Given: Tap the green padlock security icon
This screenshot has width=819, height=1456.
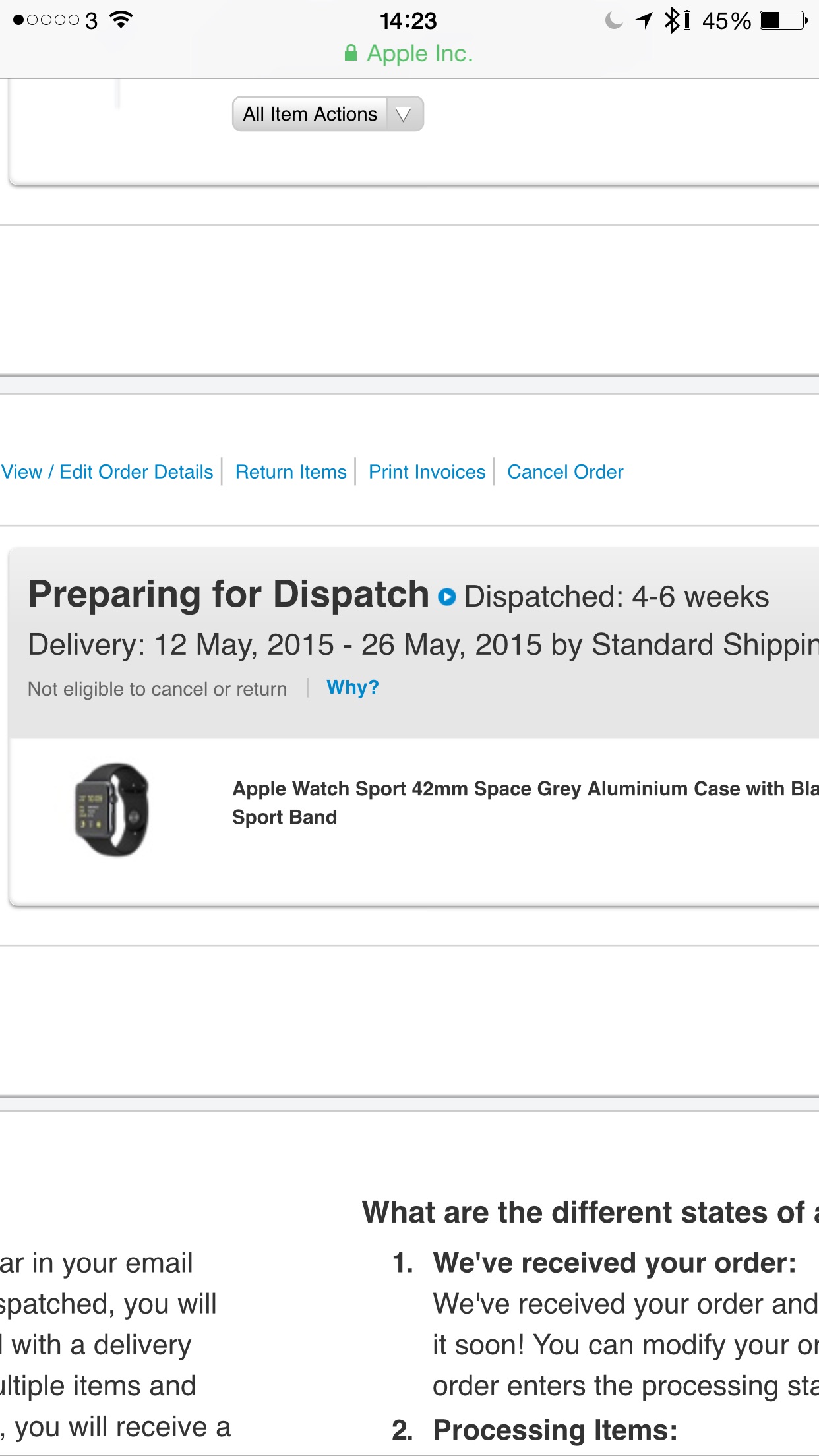Looking at the screenshot, I should click(x=351, y=53).
